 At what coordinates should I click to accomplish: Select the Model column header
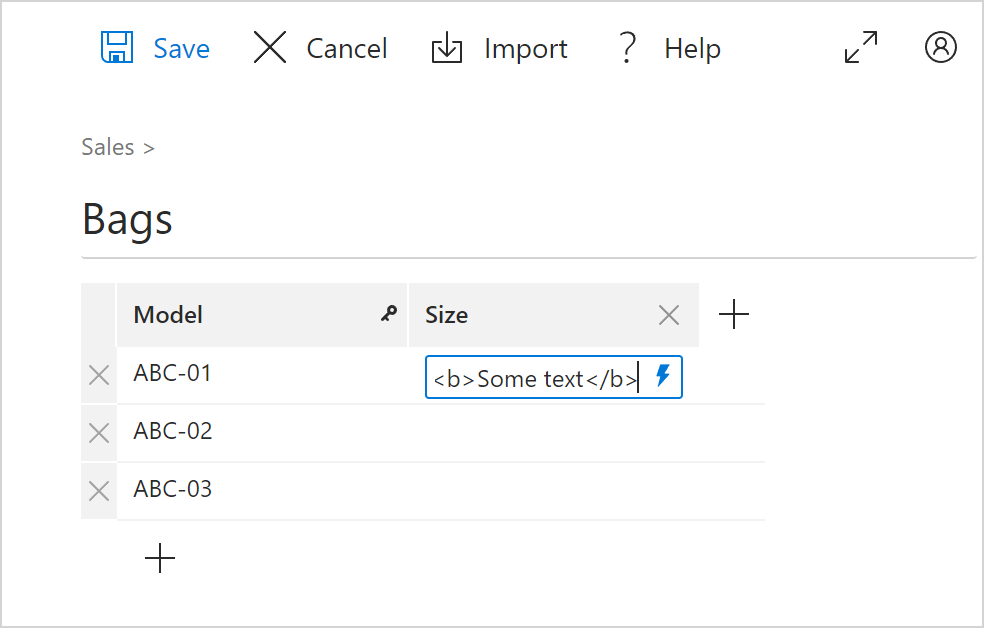point(262,315)
